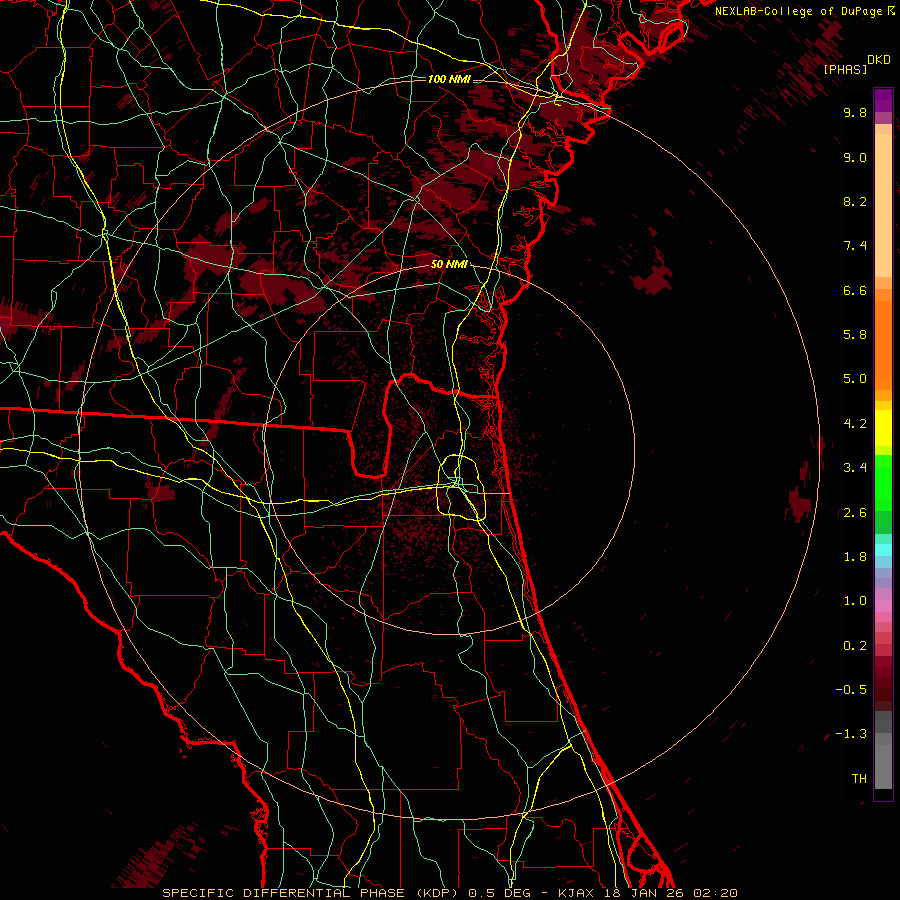This screenshot has width=900, height=900.
Task: Pick the bright green color bar segment
Action: 883,483
